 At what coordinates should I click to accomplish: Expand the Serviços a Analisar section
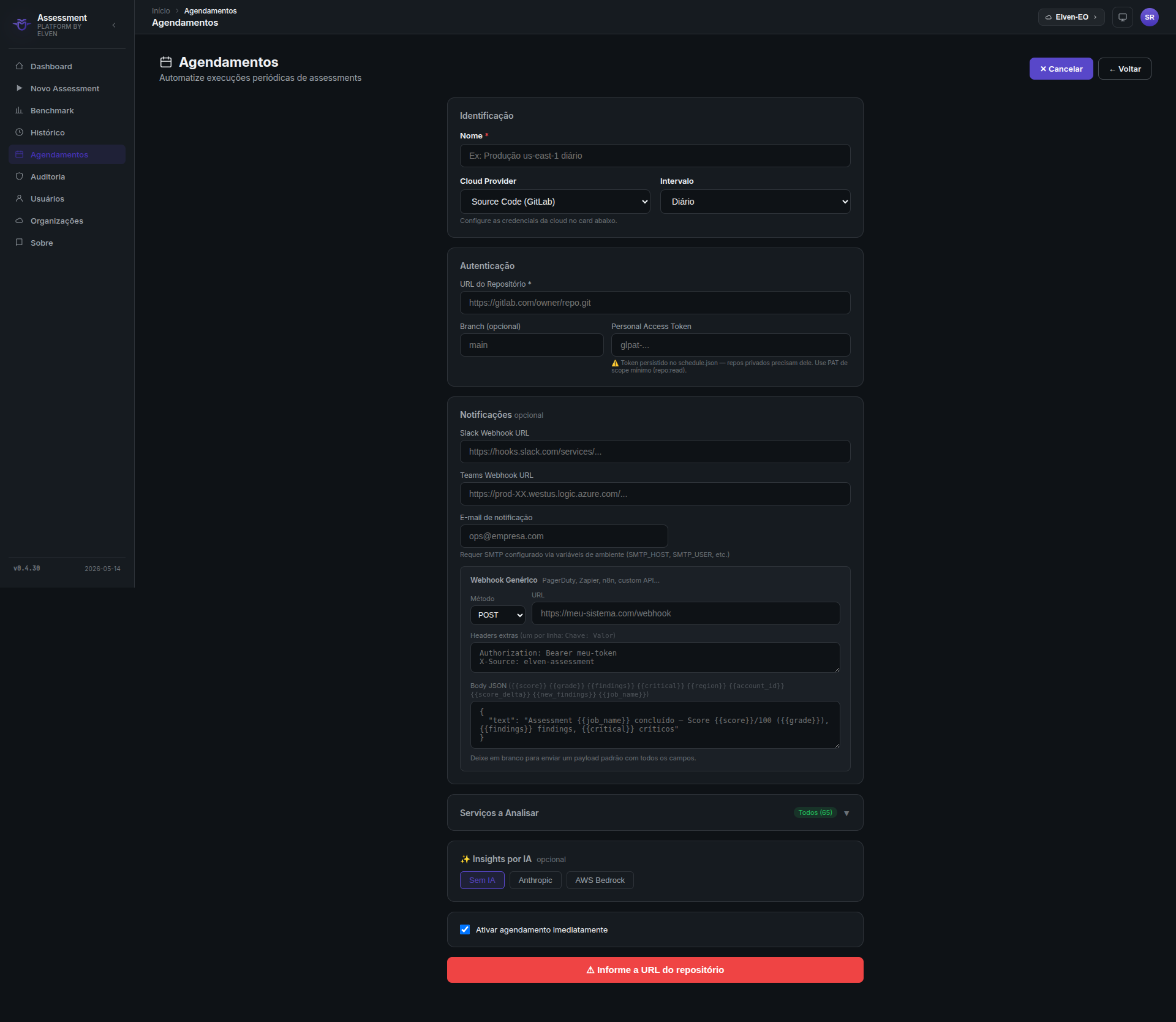(x=655, y=812)
